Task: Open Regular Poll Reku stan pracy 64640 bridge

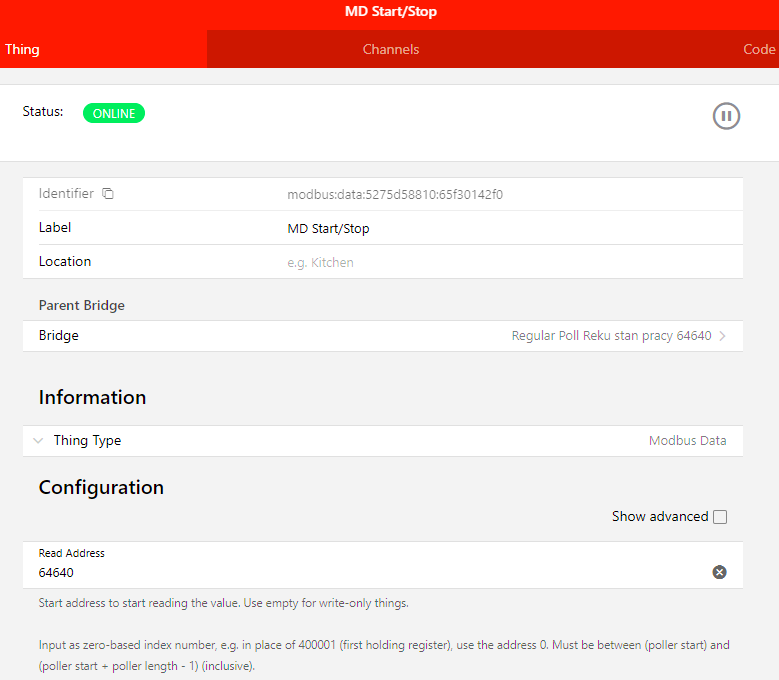Action: tap(612, 336)
